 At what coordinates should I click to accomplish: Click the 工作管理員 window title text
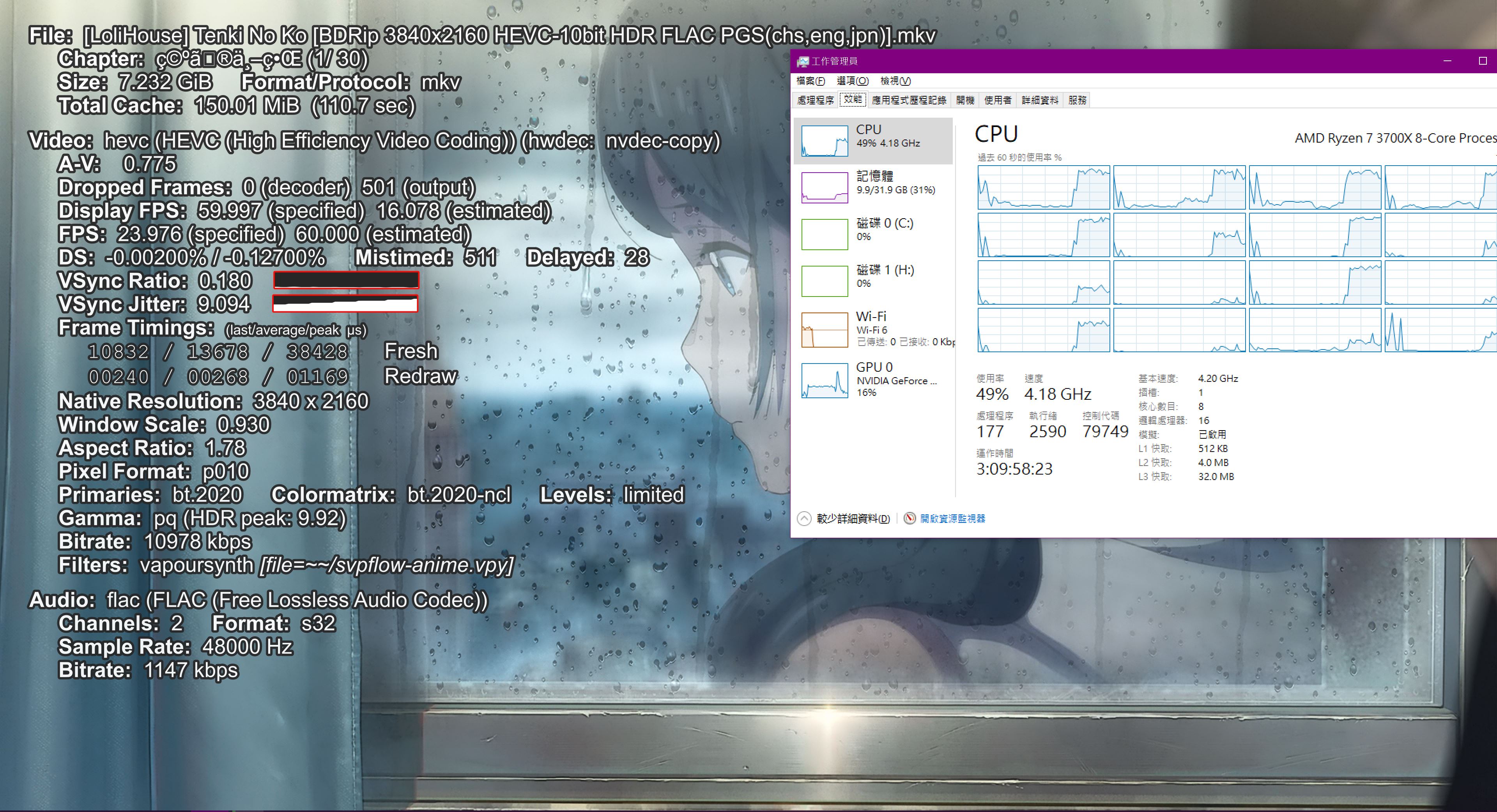(834, 61)
